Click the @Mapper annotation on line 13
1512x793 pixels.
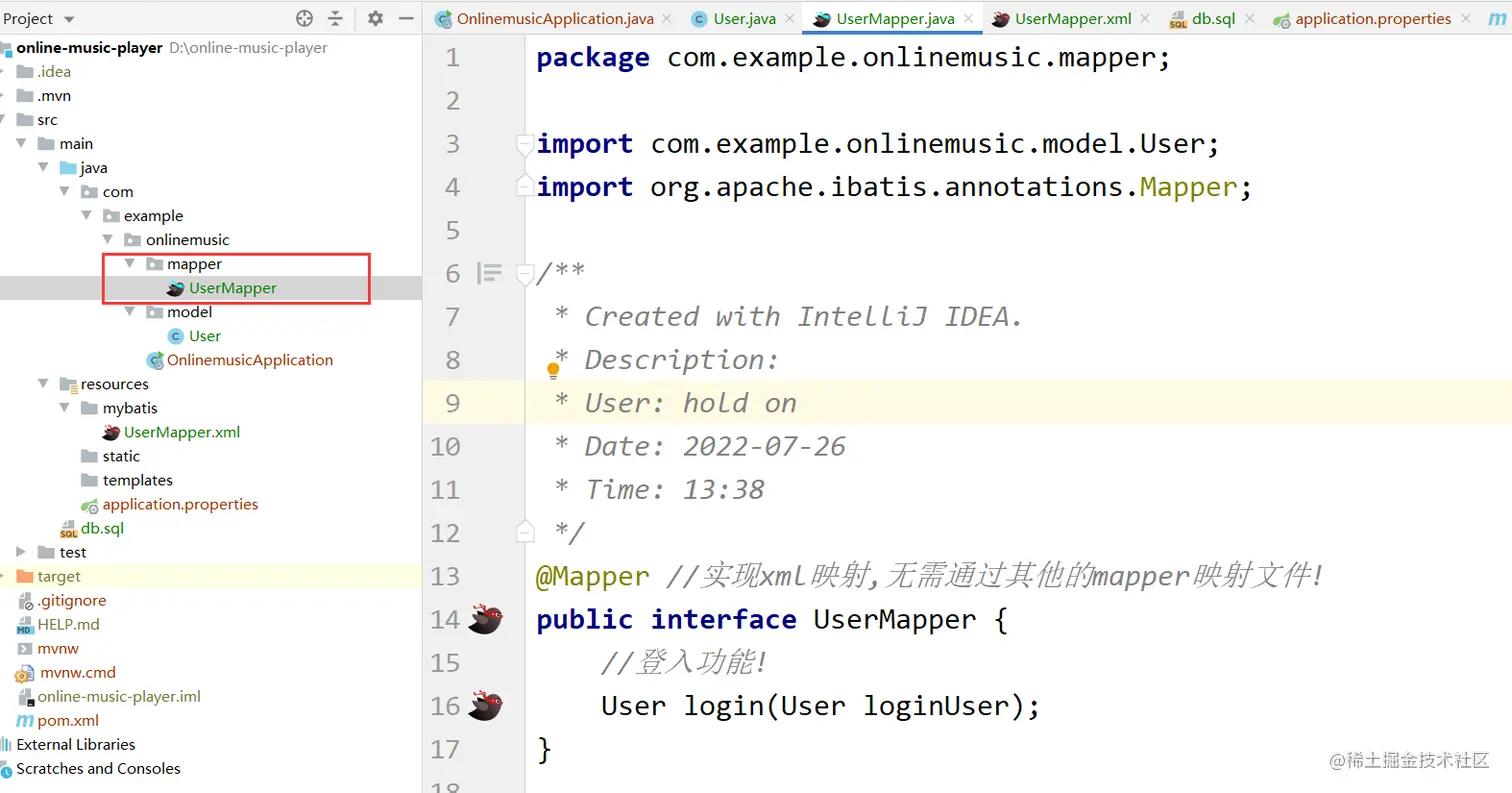click(x=593, y=577)
